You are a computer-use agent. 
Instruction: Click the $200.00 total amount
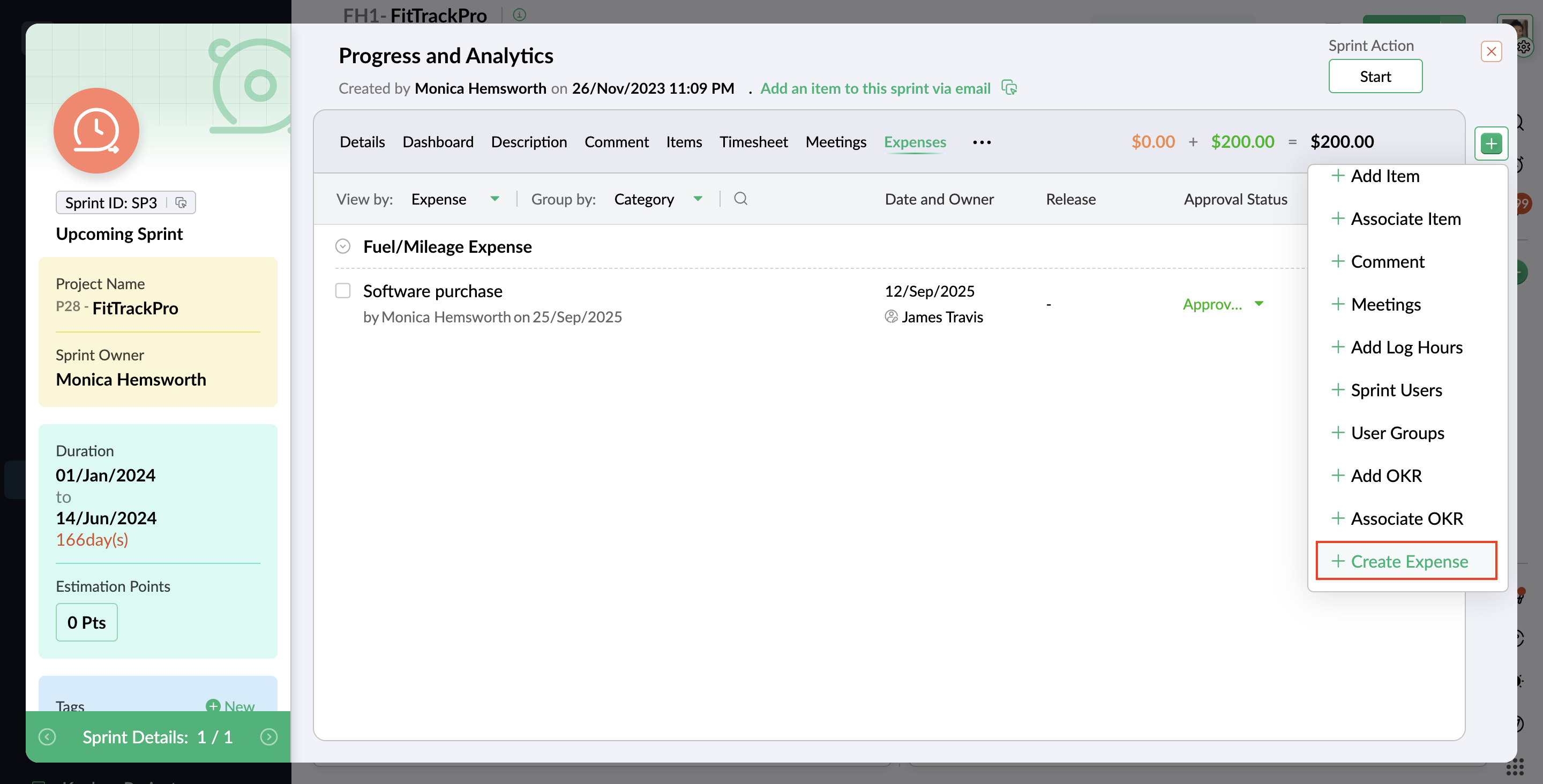tap(1342, 142)
